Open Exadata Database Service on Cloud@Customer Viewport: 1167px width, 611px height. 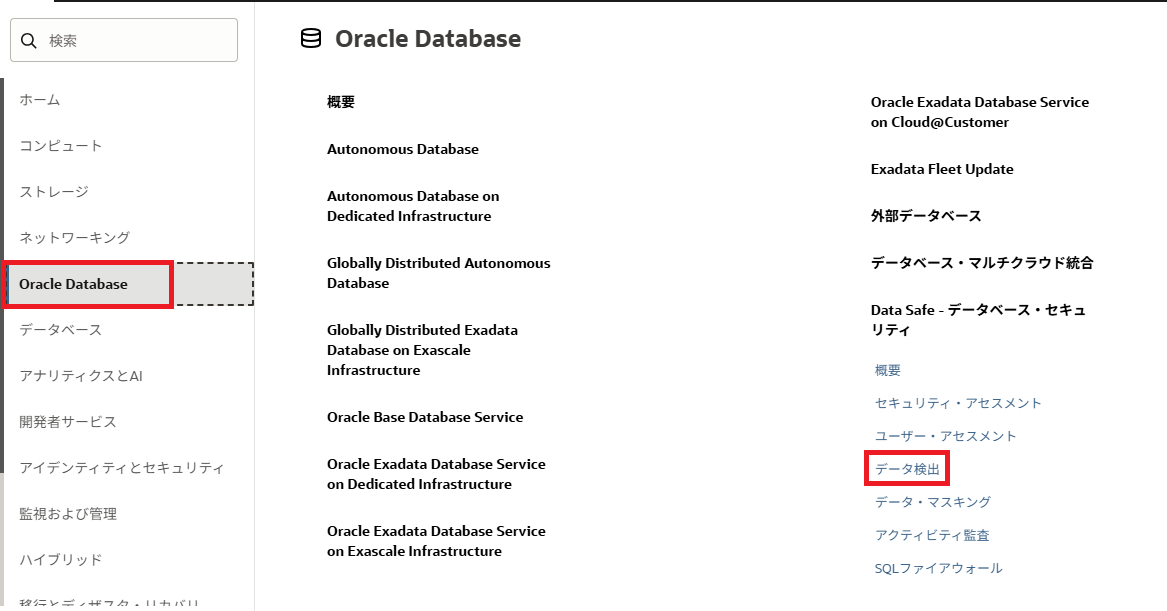click(979, 112)
